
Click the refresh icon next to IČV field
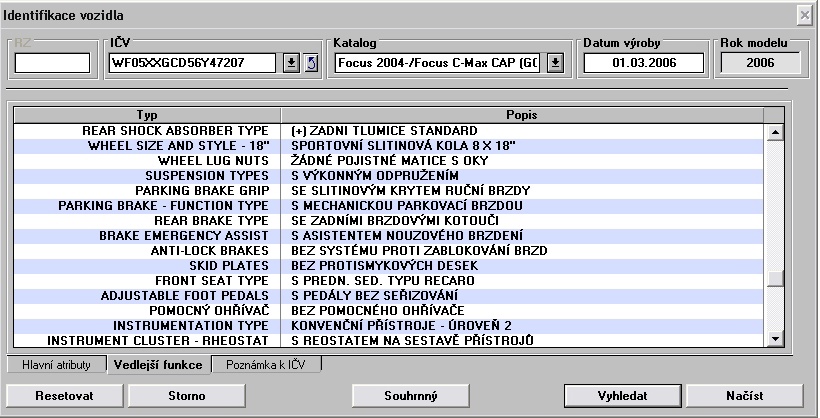310,64
